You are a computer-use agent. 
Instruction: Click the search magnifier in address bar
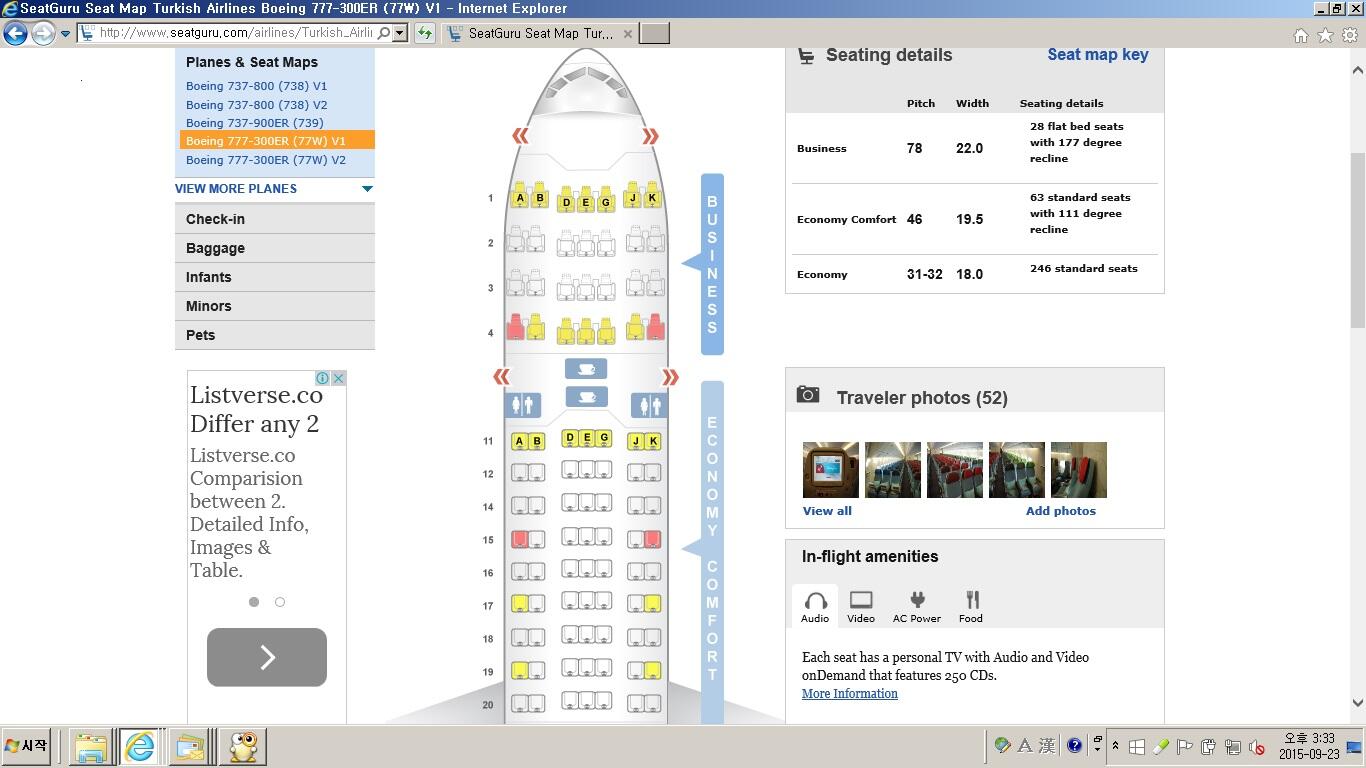point(384,33)
